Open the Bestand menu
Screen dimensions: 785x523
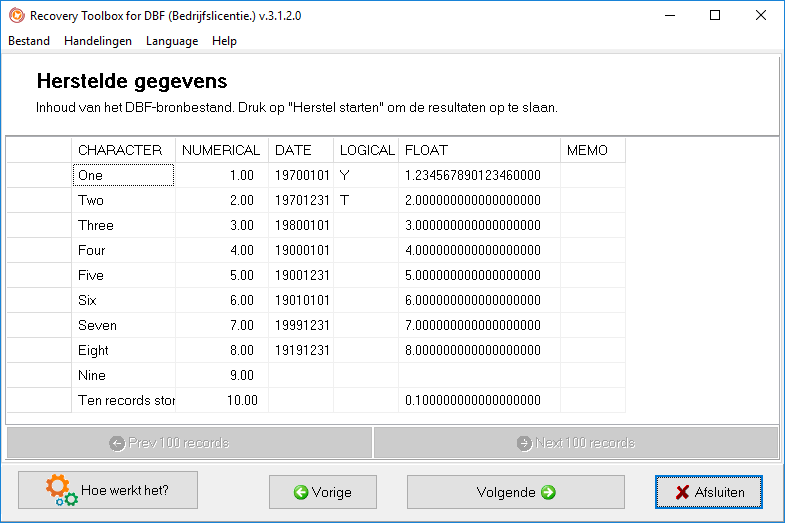pos(29,41)
